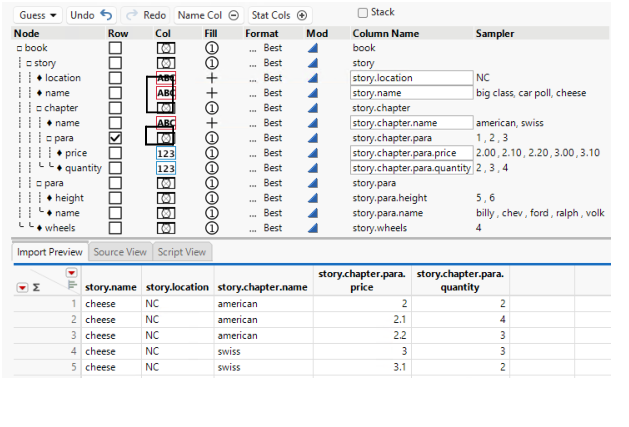
Task: Open the Guess dropdown menu
Action: pyautogui.click(x=38, y=15)
